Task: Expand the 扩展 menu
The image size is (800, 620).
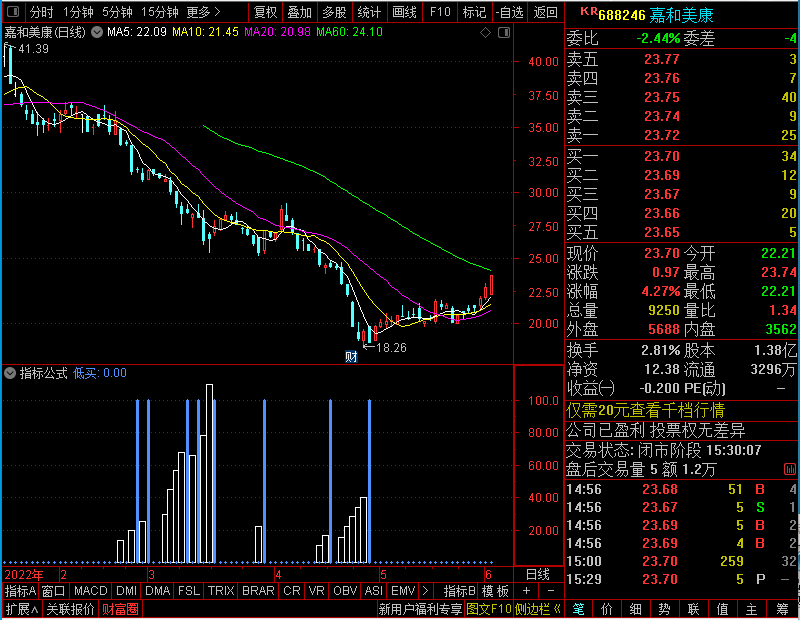Action: [x=22, y=609]
